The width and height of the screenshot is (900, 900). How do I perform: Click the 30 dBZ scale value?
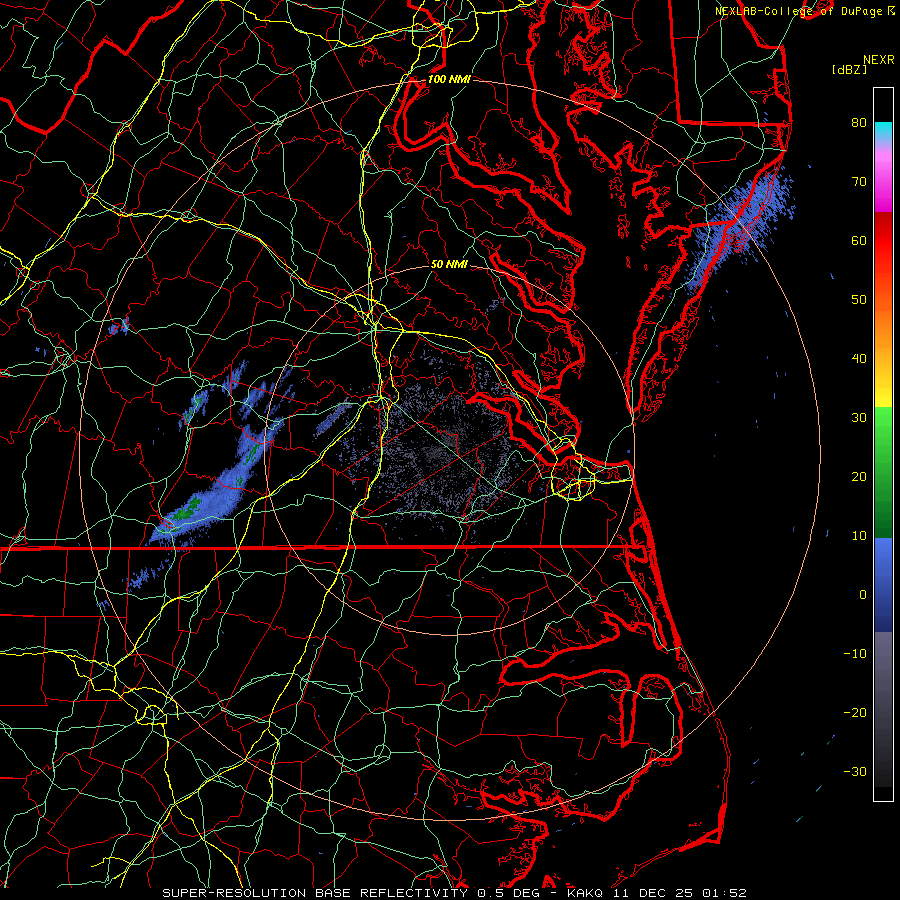[859, 418]
